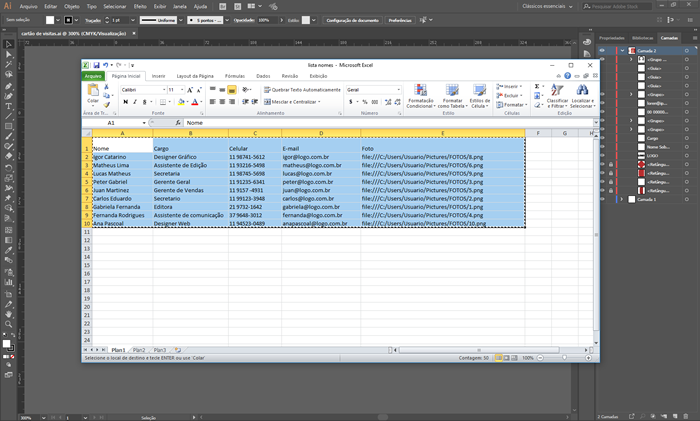
Task: Select the Lasso tool
Action: pyautogui.click(x=8, y=75)
